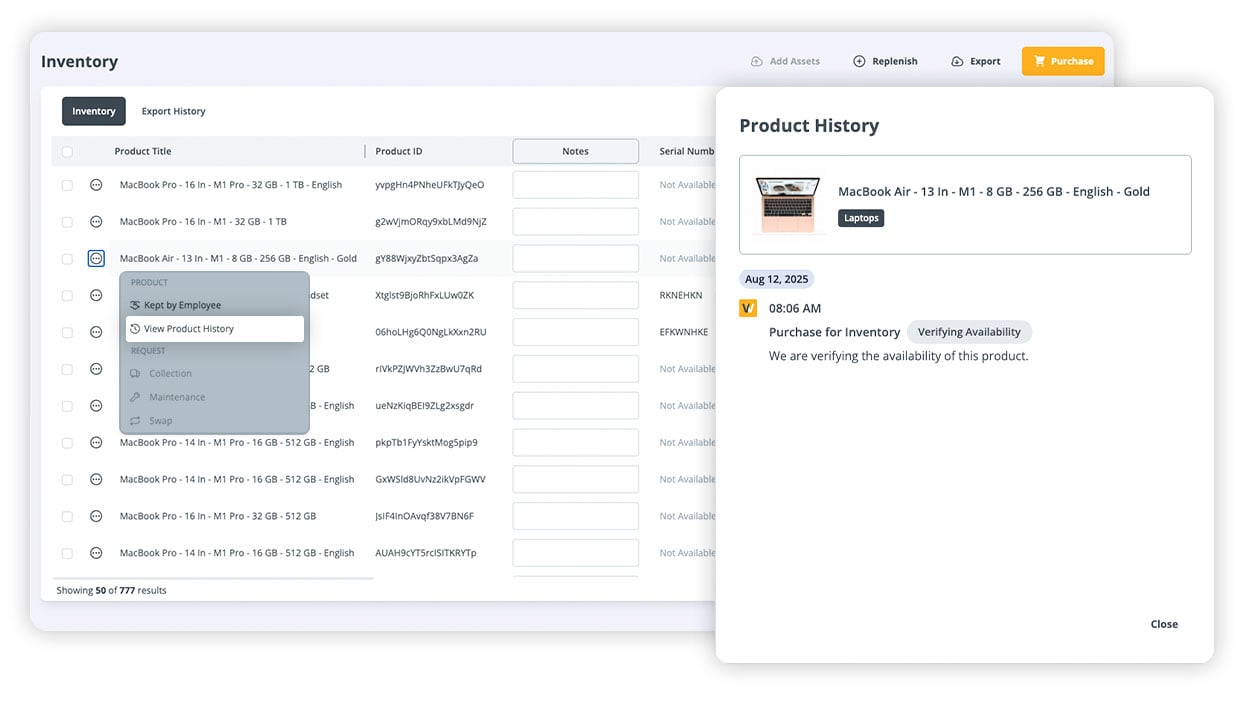Toggle the select-all checkbox in table header

click(x=67, y=152)
